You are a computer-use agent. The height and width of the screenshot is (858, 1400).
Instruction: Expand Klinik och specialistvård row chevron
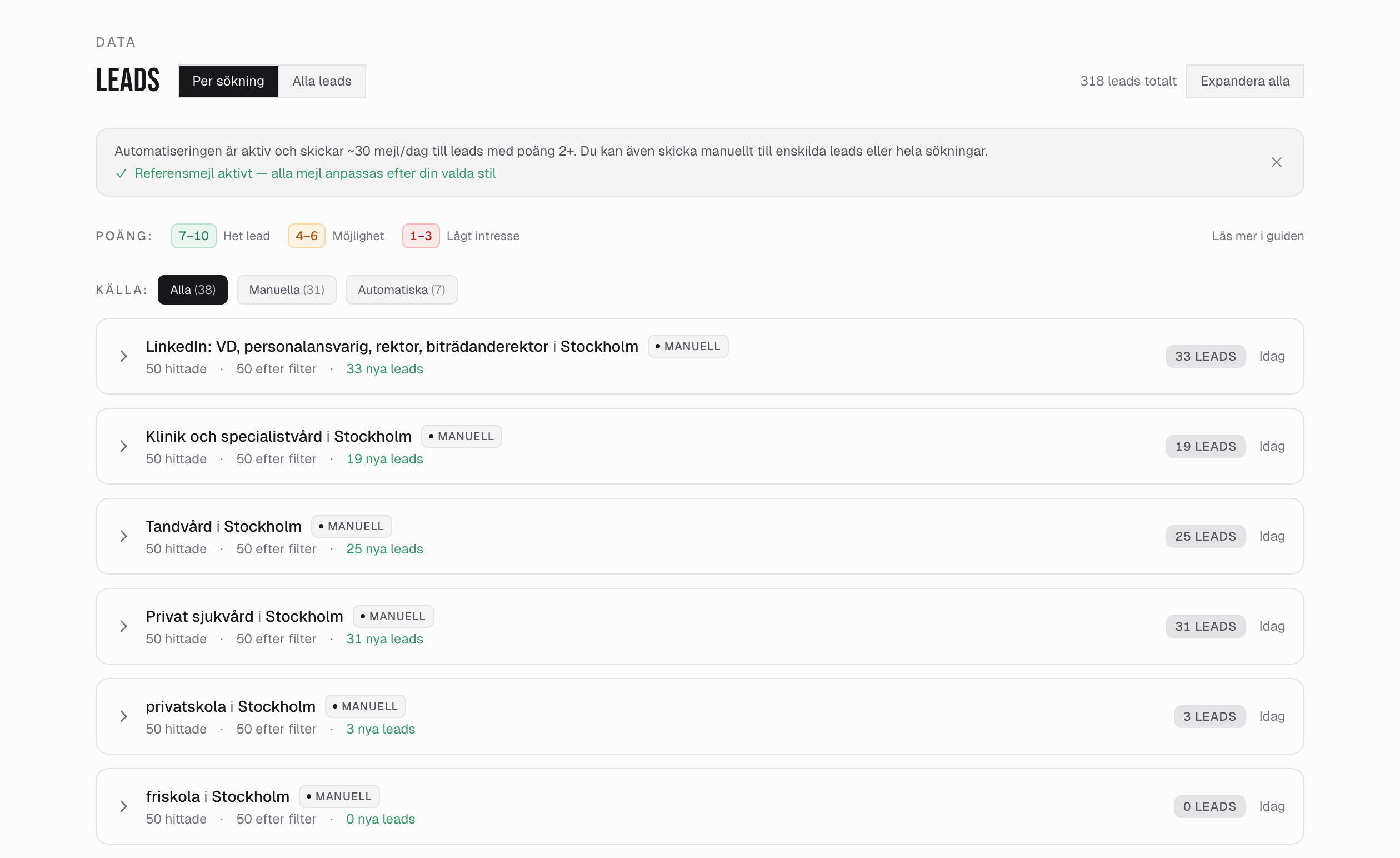123,446
